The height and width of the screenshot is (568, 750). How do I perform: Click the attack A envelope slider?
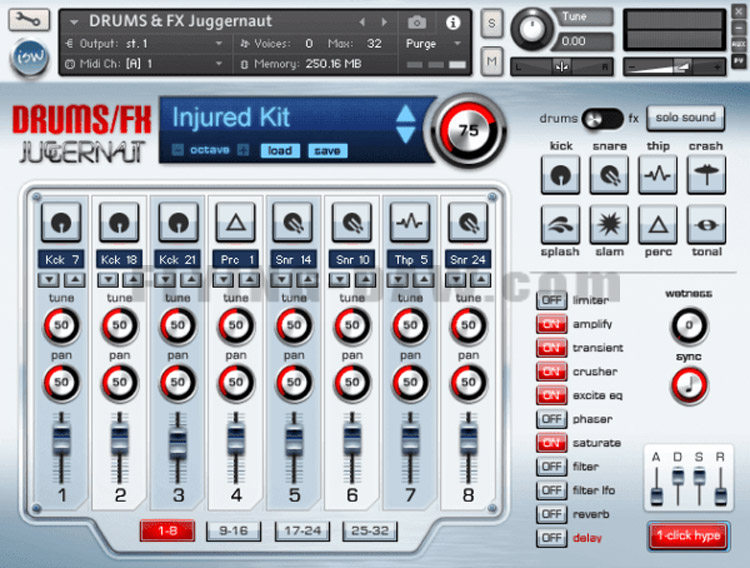(x=656, y=496)
